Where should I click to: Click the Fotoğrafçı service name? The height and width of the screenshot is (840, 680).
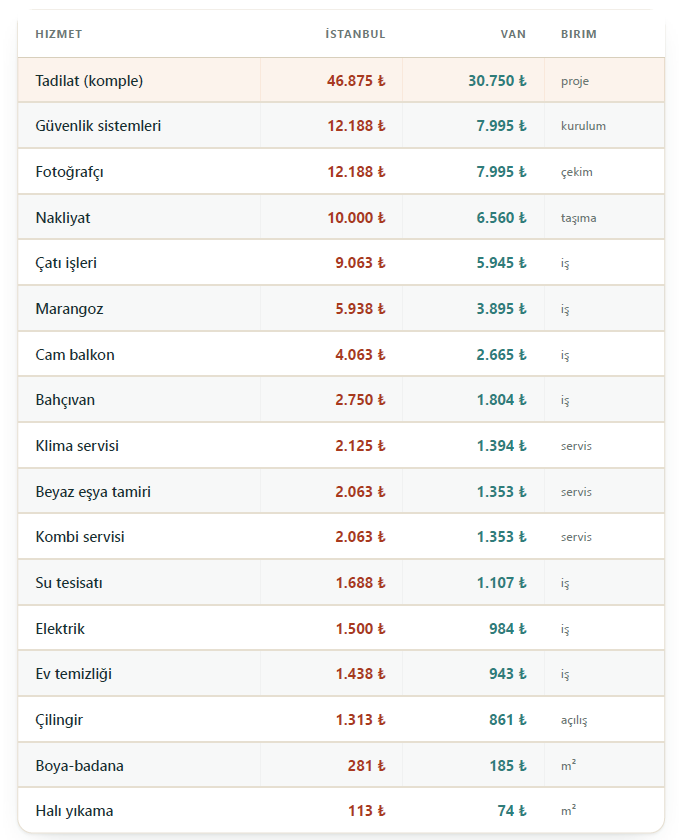(x=69, y=172)
